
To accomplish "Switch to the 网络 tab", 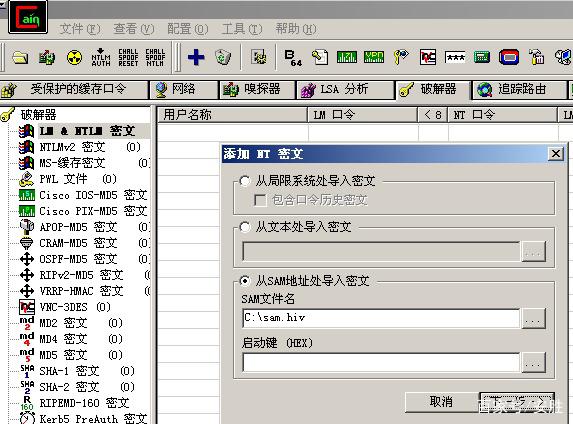I will [184, 90].
